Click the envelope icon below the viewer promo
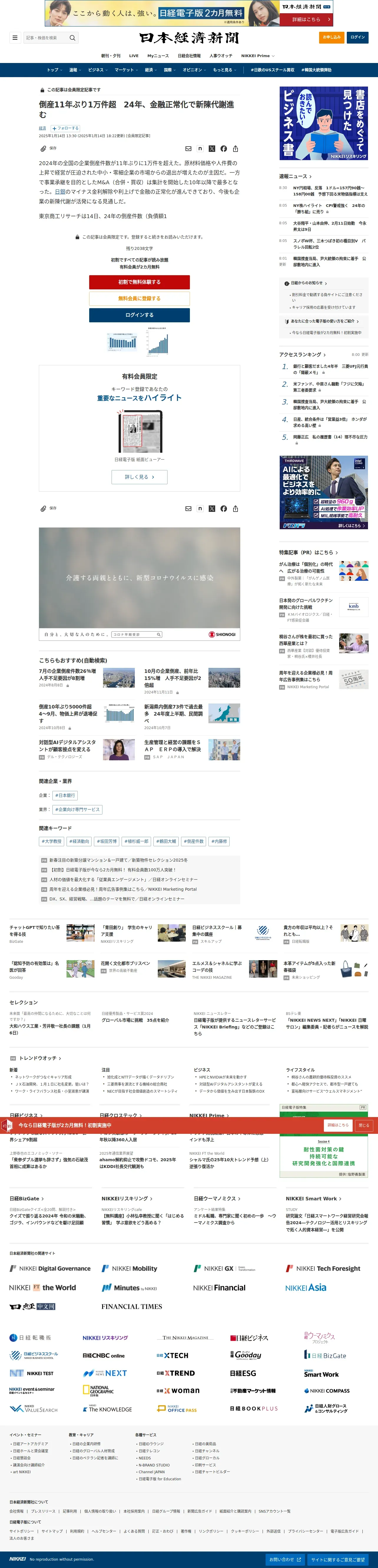The height and width of the screenshot is (1568, 378). pyautogui.click(x=188, y=508)
